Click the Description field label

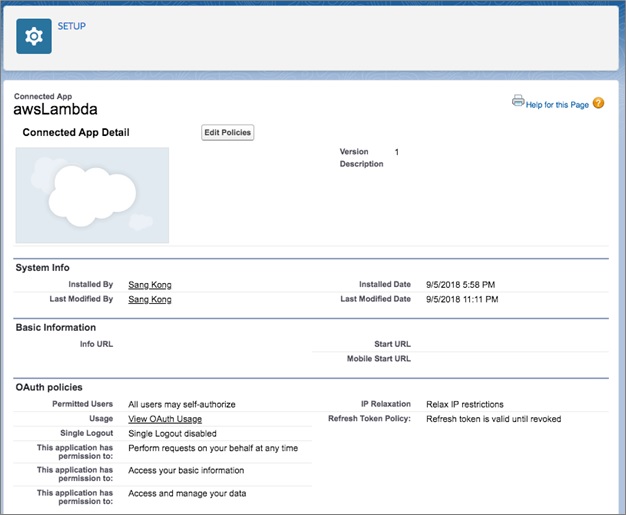tap(361, 164)
